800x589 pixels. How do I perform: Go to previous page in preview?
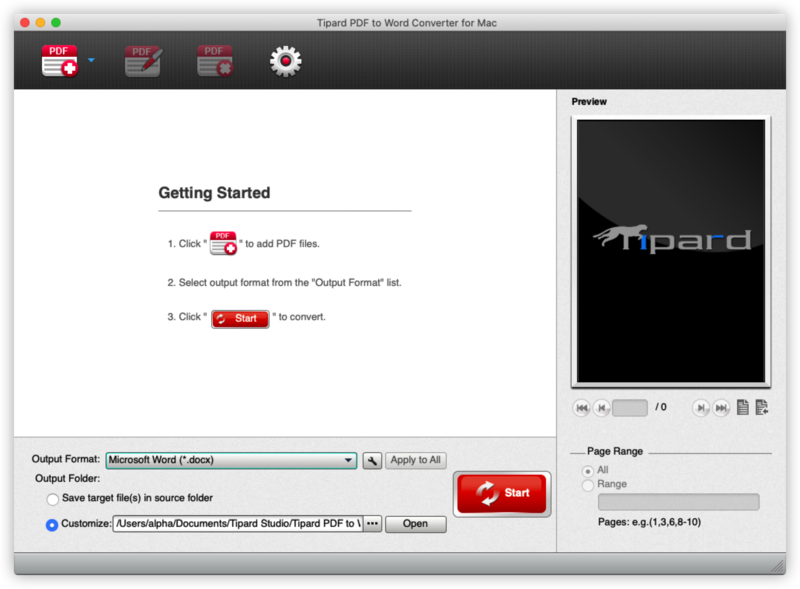(602, 408)
